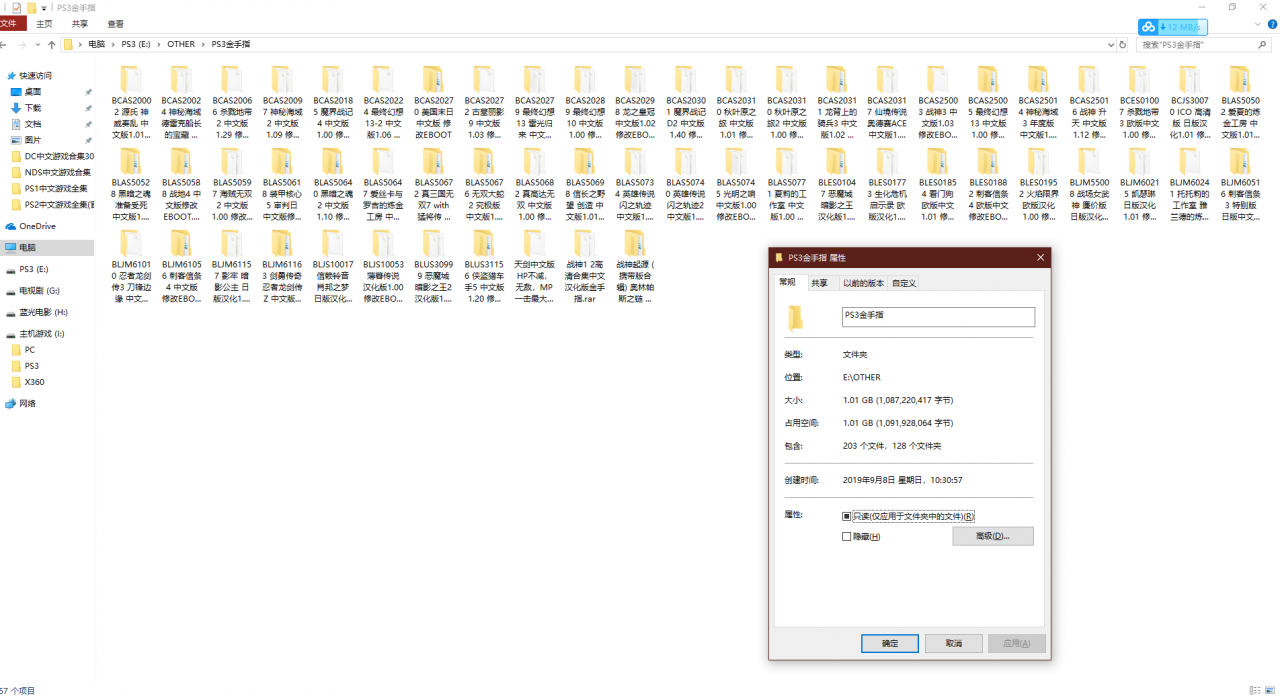Open the chevron after 电脑 in address bar
The image size is (1280, 696).
pos(113,44)
